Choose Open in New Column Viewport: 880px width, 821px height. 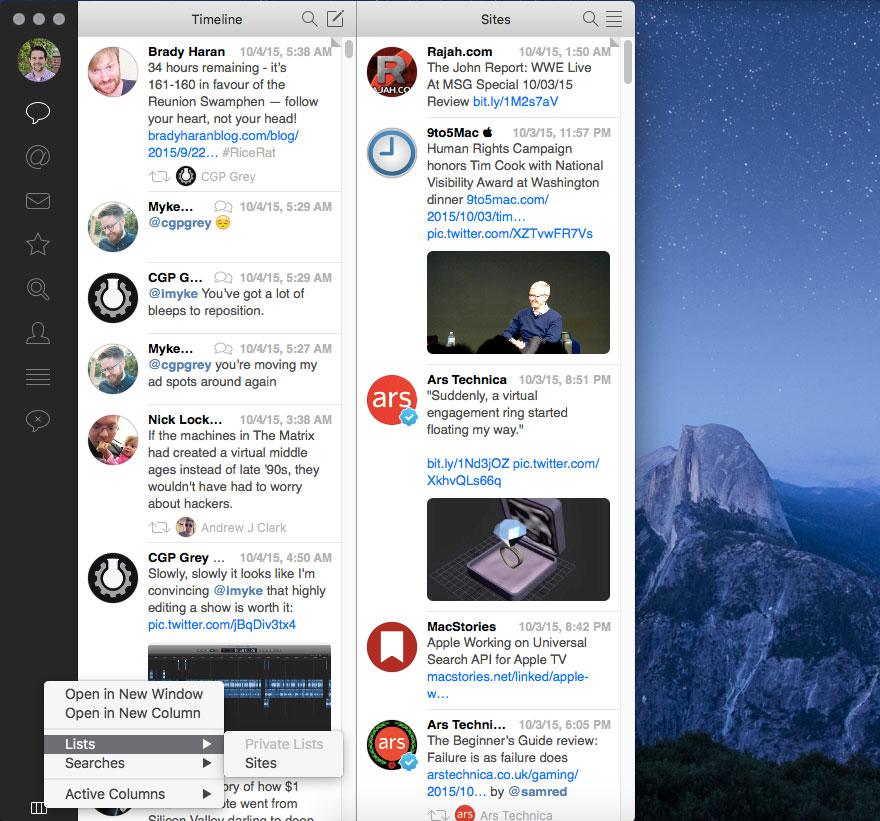(x=134, y=713)
